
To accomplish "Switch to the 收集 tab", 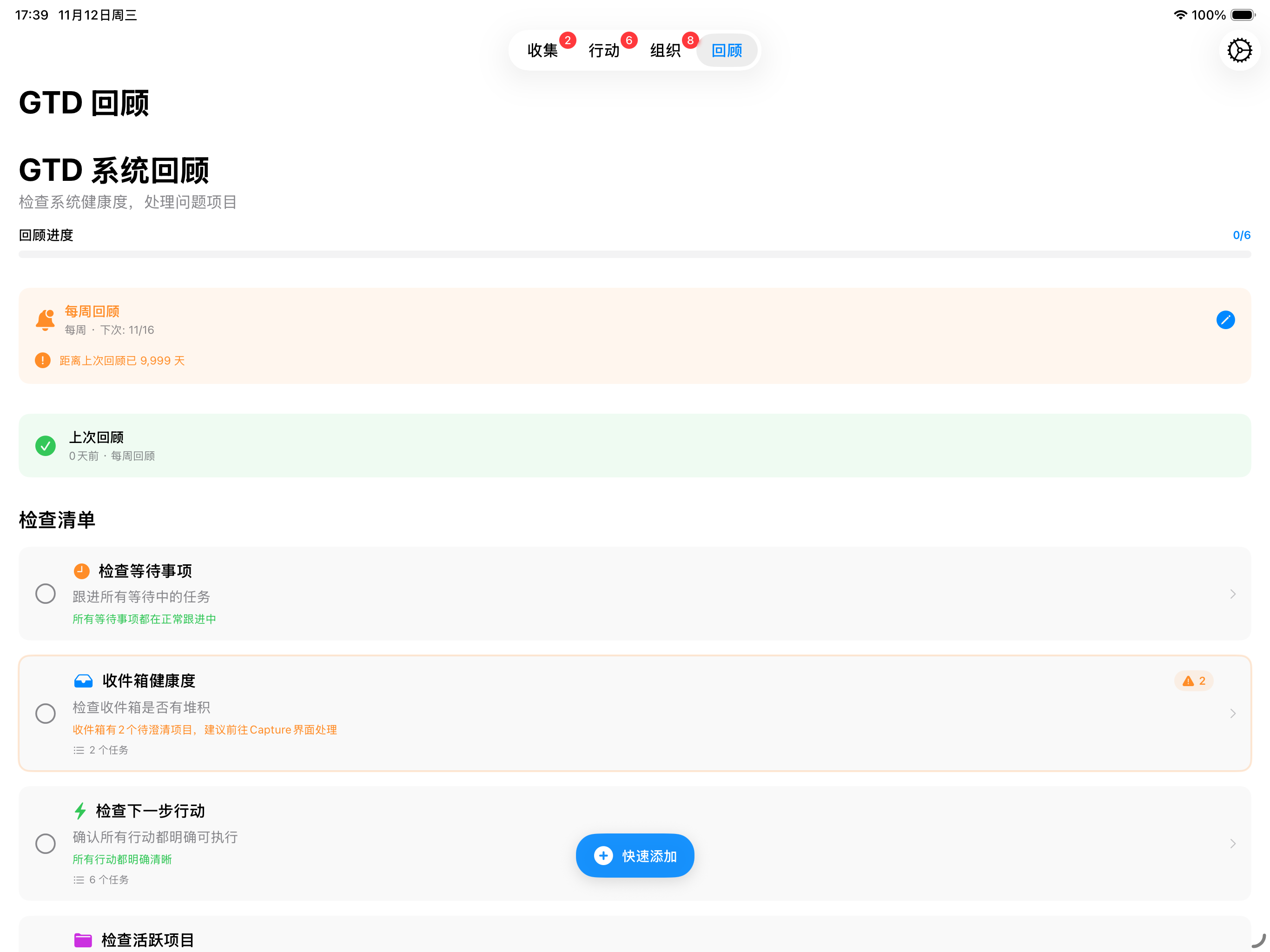I will click(542, 50).
